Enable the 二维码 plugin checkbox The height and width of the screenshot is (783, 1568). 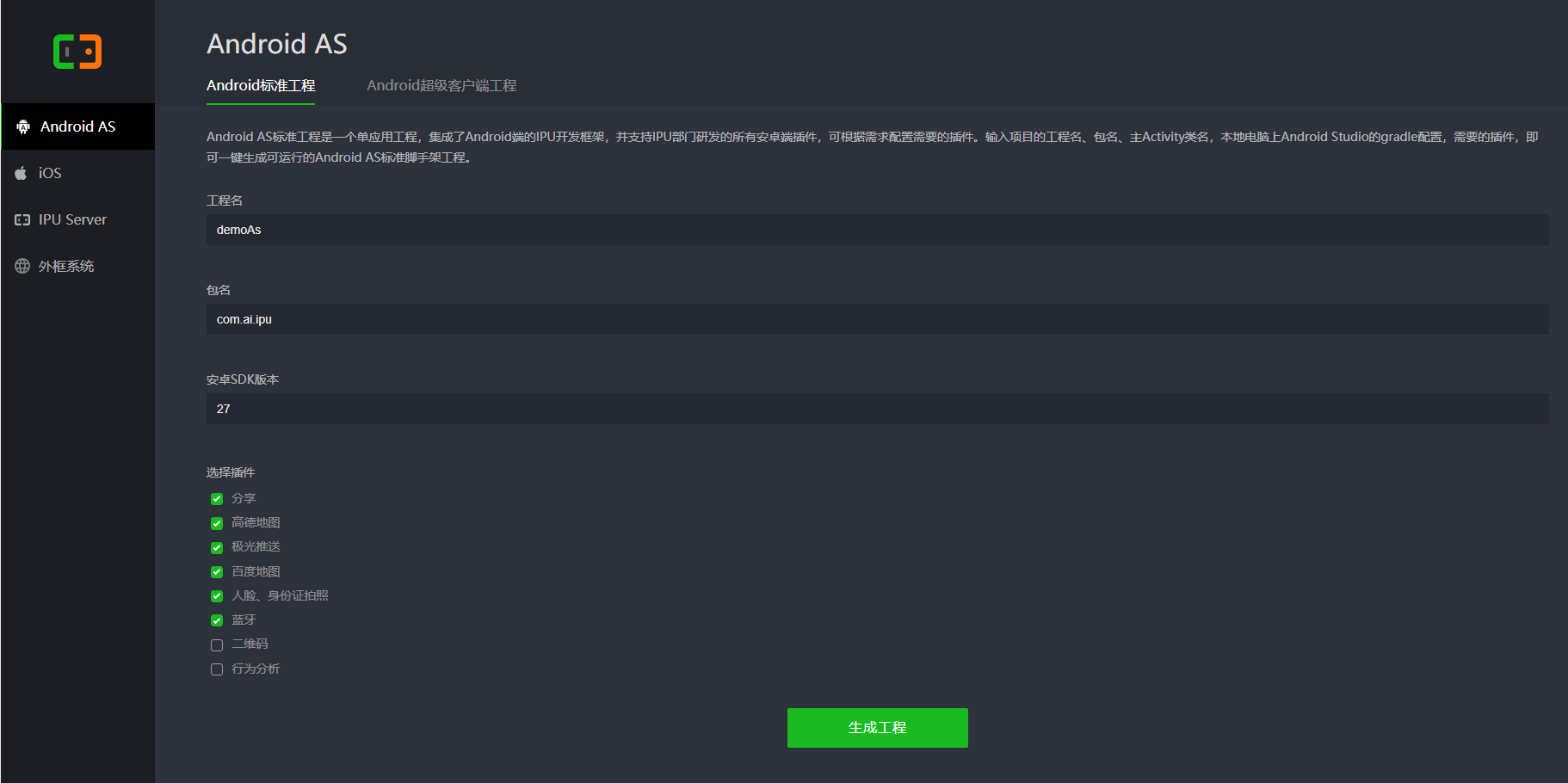(x=217, y=644)
